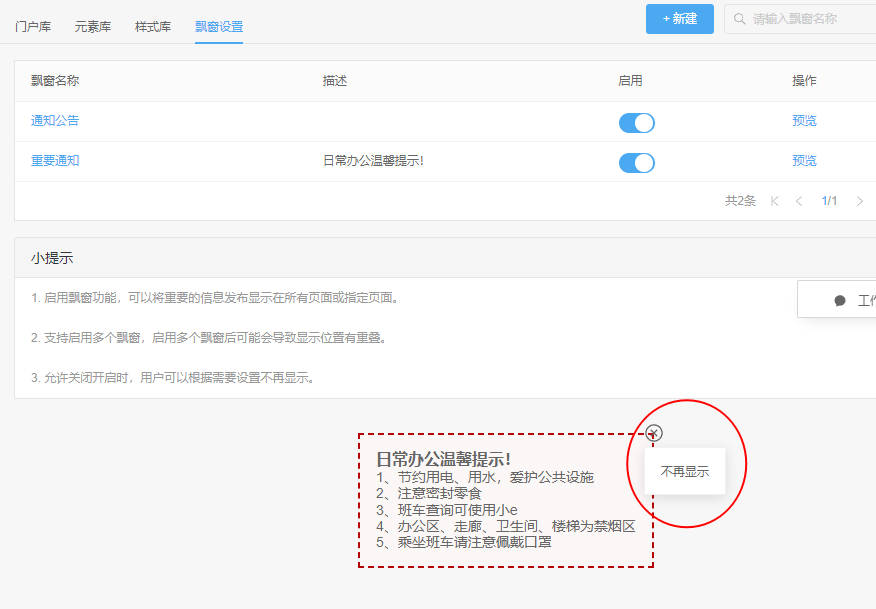This screenshot has width=876, height=609.
Task: Preview the 重要通知 floating window
Action: click(804, 160)
